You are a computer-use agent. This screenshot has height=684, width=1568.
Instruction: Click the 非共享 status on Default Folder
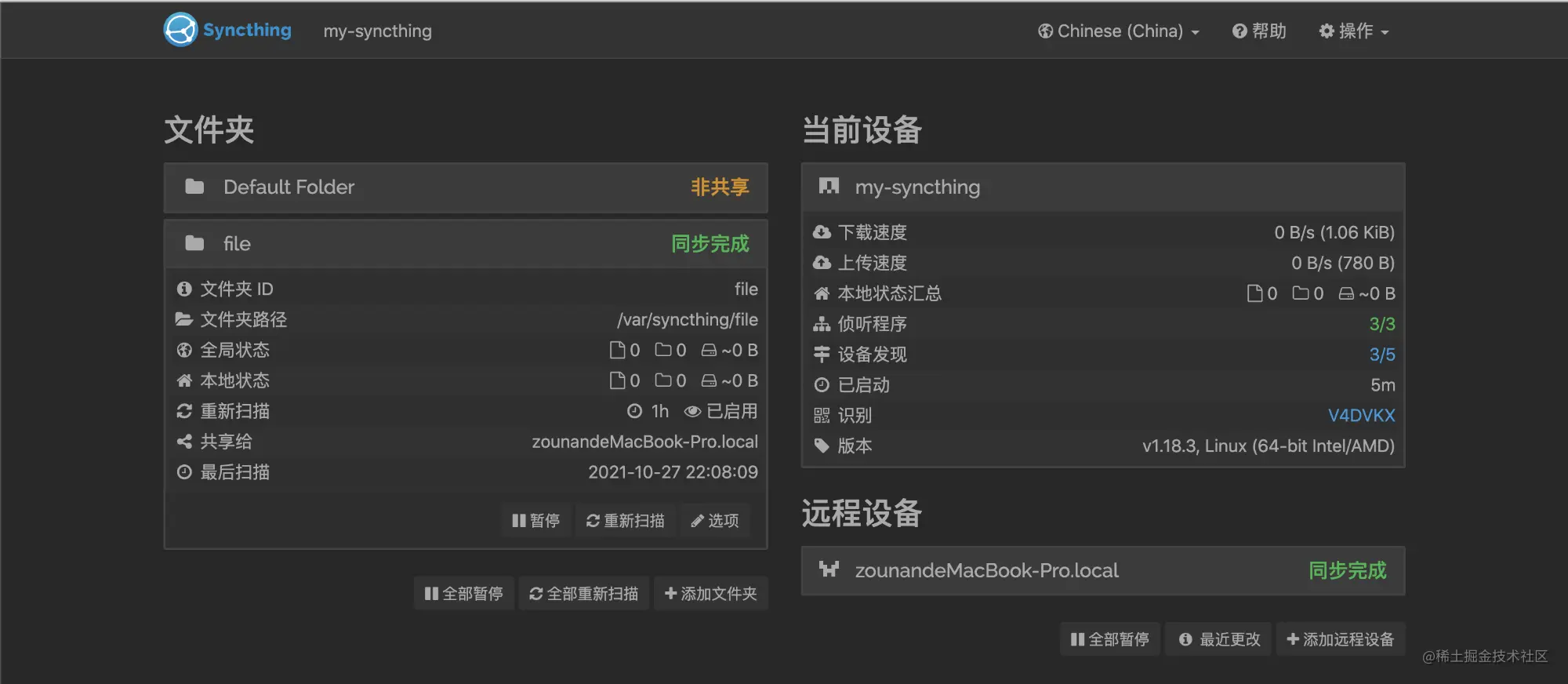(720, 187)
